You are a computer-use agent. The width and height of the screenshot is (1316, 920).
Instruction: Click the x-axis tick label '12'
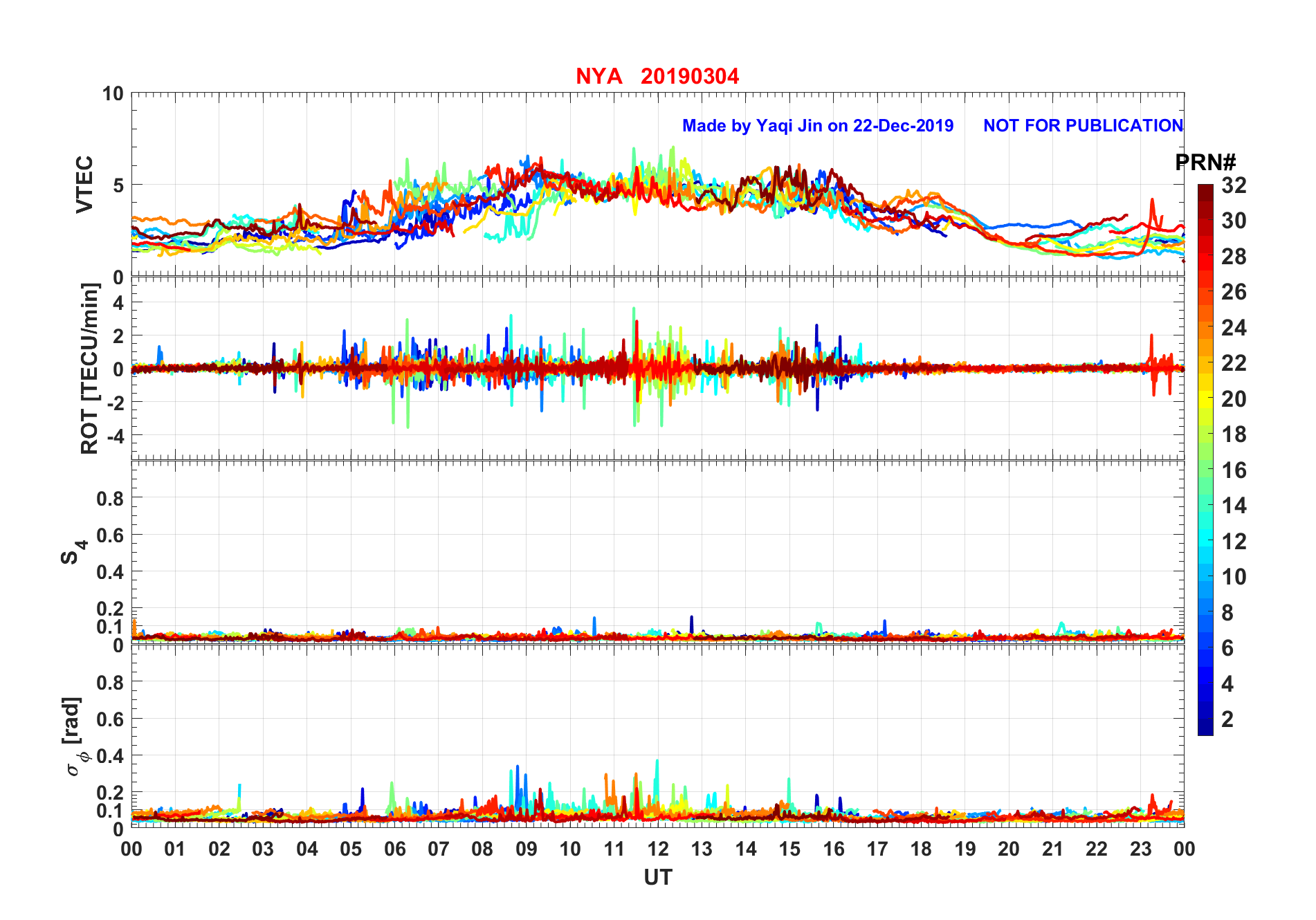(x=658, y=849)
